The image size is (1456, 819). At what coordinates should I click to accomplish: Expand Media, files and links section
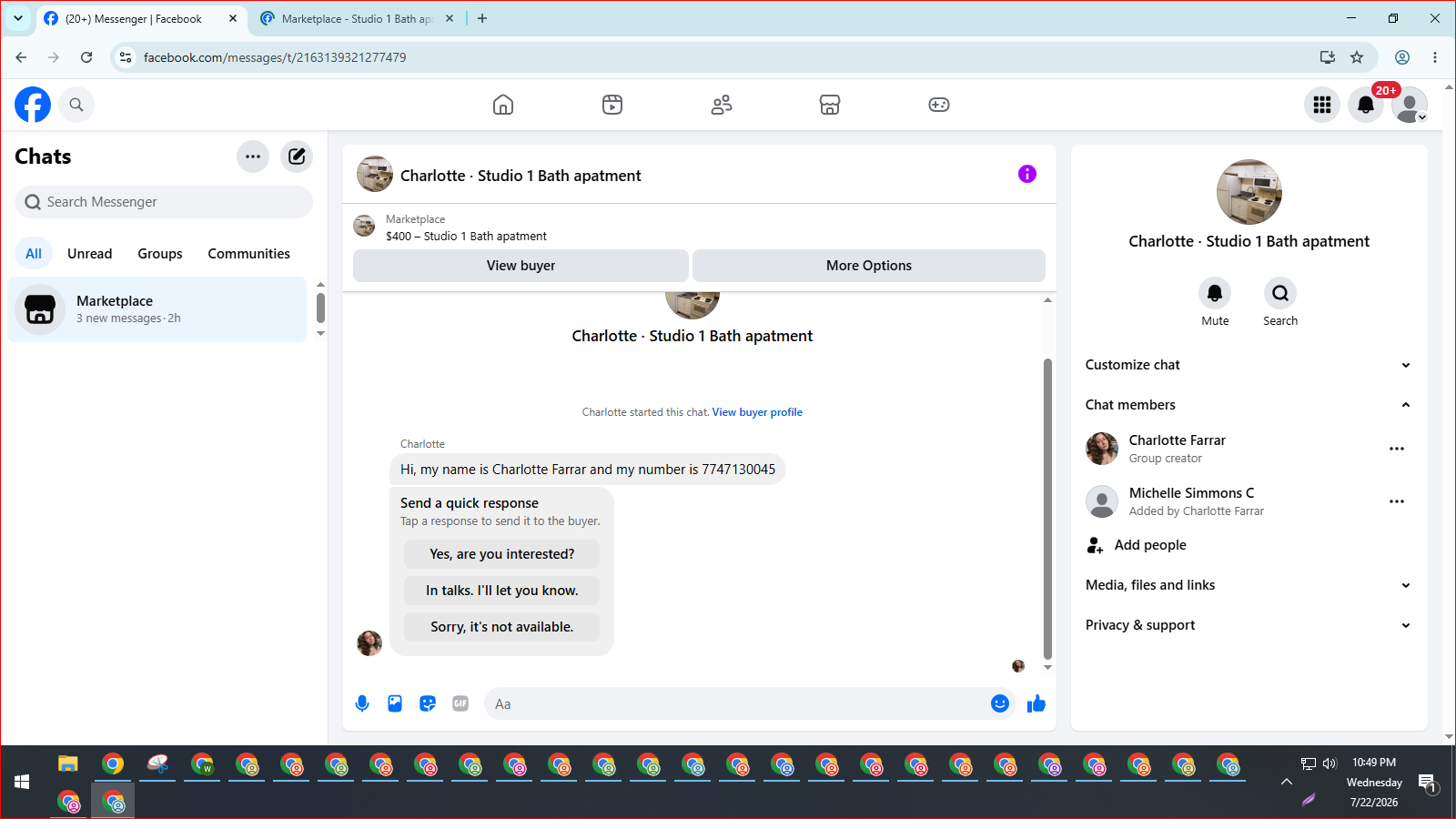[1249, 585]
